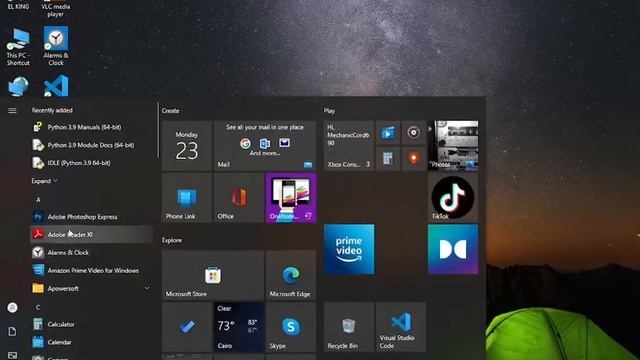Open the Phone Link tile
Screen dimensions: 640x360
pos(187,198)
